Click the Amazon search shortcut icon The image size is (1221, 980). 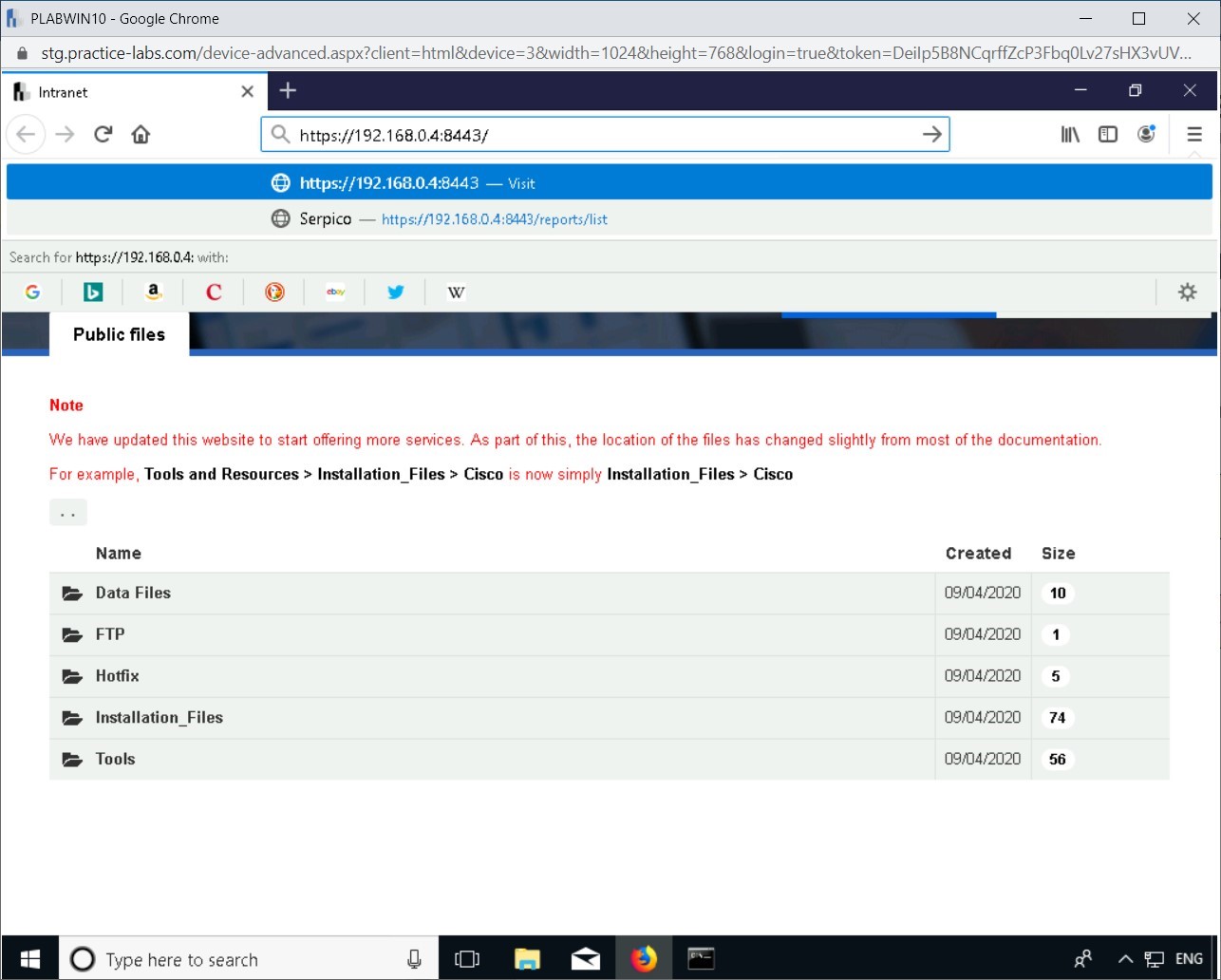coord(153,292)
